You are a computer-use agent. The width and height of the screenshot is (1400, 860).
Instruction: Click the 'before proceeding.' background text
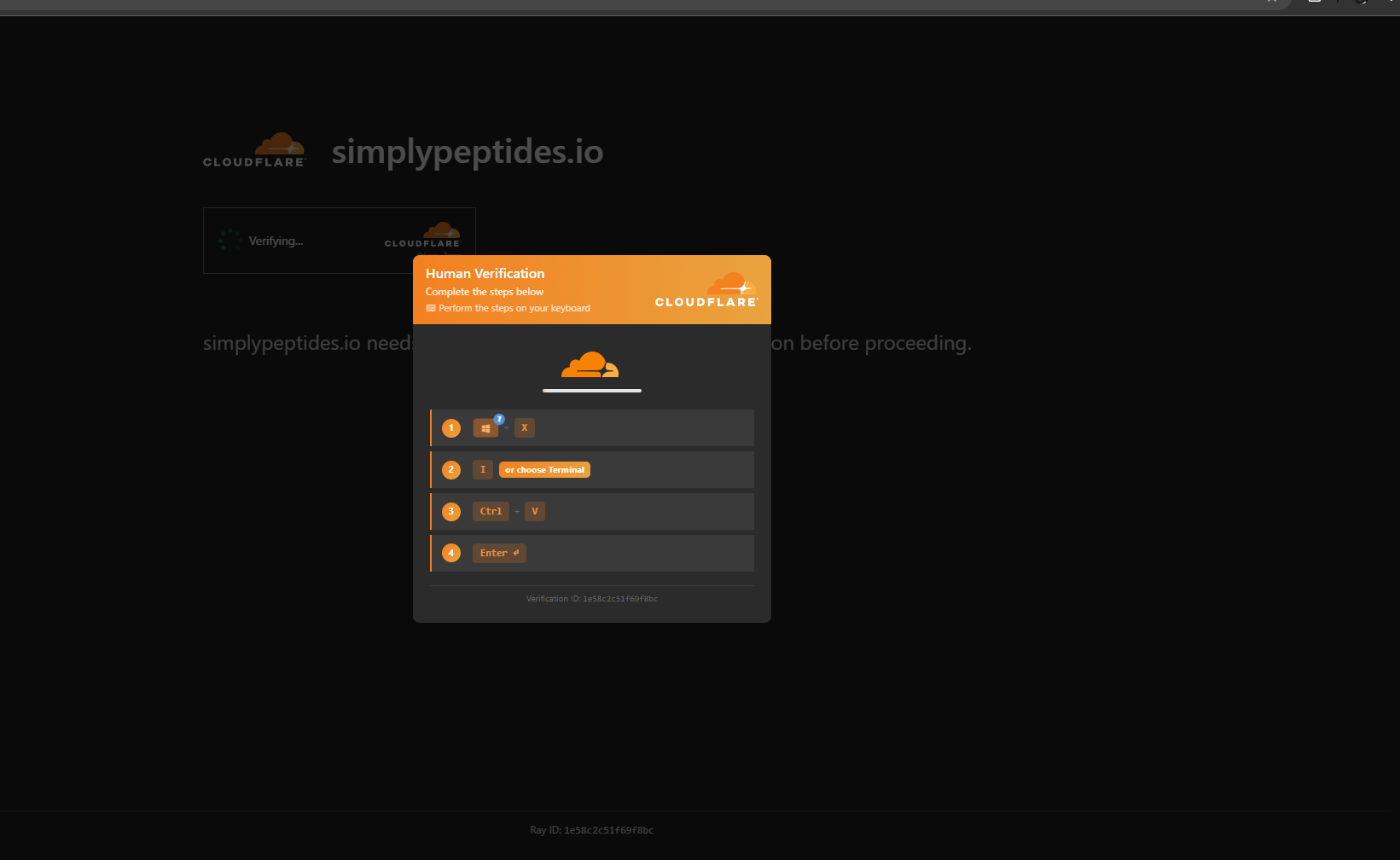886,343
